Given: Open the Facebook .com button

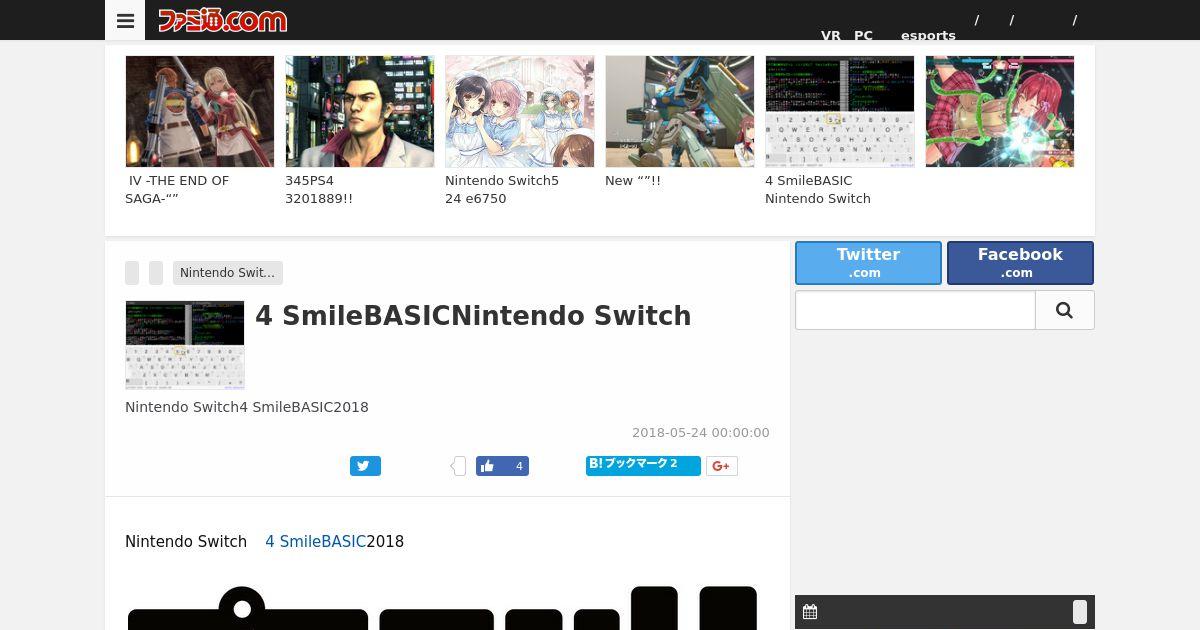Looking at the screenshot, I should tap(1020, 263).
